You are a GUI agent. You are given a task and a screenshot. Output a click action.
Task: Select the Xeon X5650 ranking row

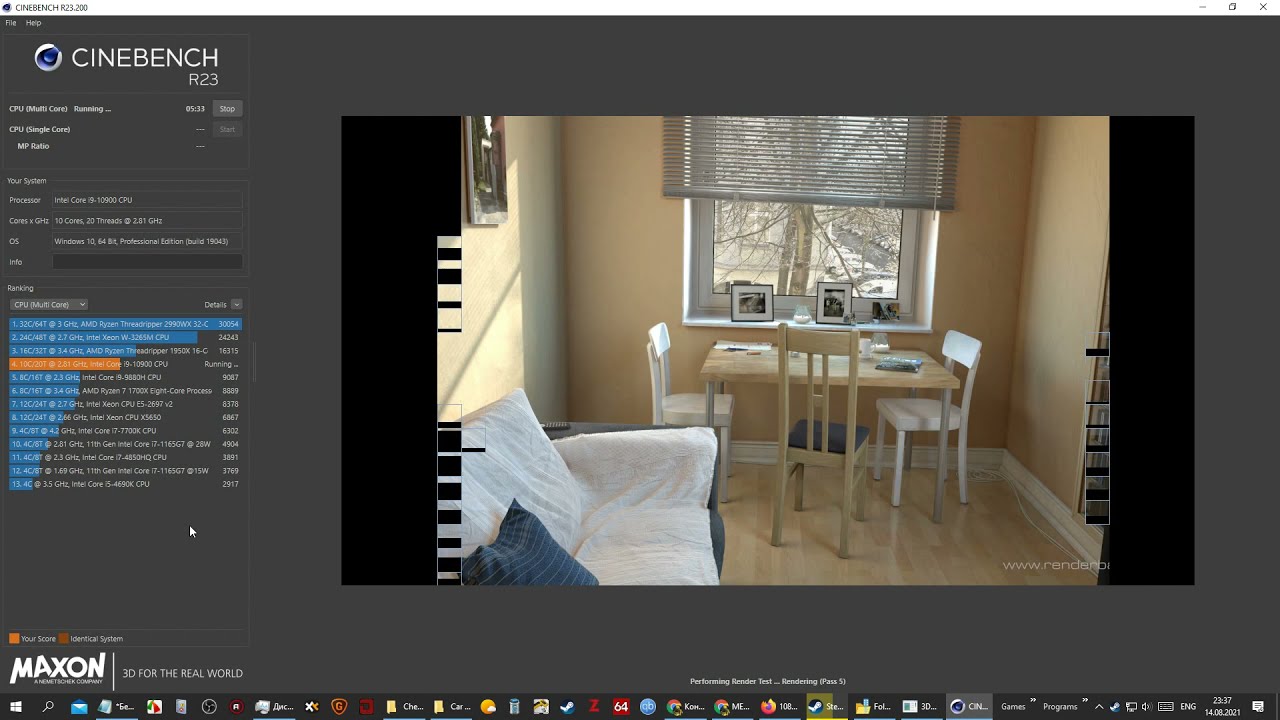(125, 418)
